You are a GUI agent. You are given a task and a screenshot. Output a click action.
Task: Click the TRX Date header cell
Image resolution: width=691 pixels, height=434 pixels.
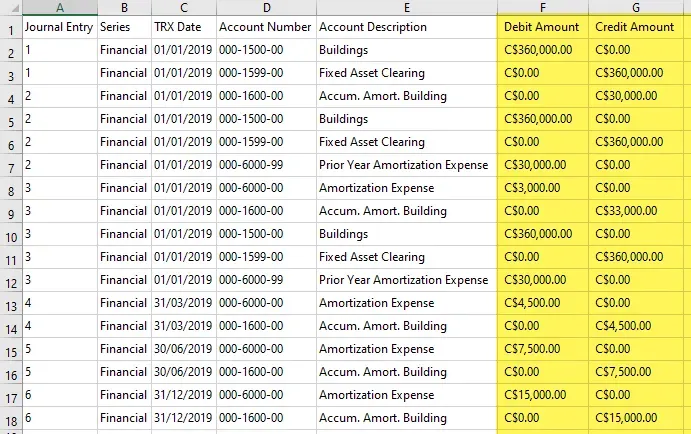[x=182, y=27]
